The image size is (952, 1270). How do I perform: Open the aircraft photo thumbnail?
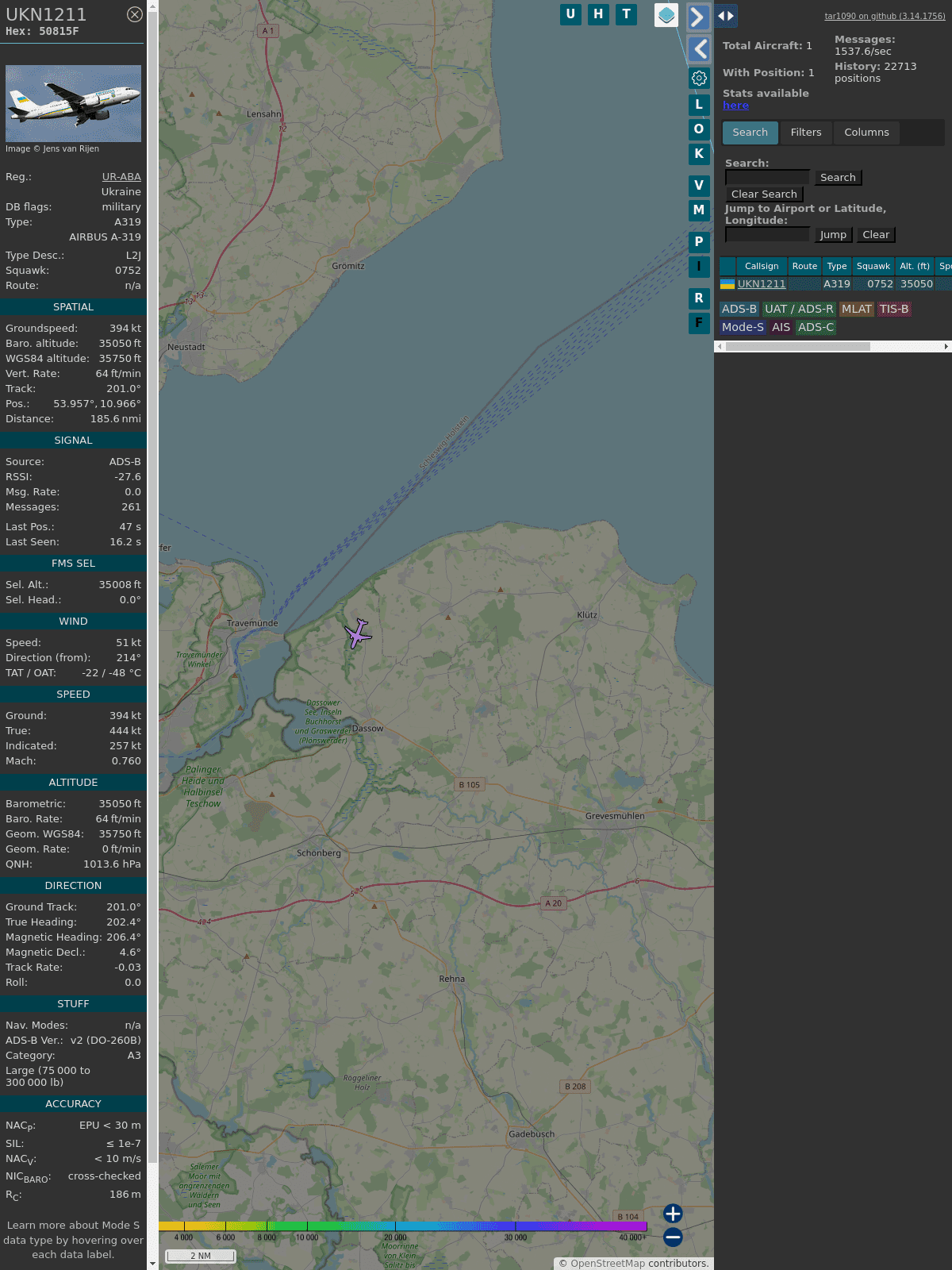[73, 104]
